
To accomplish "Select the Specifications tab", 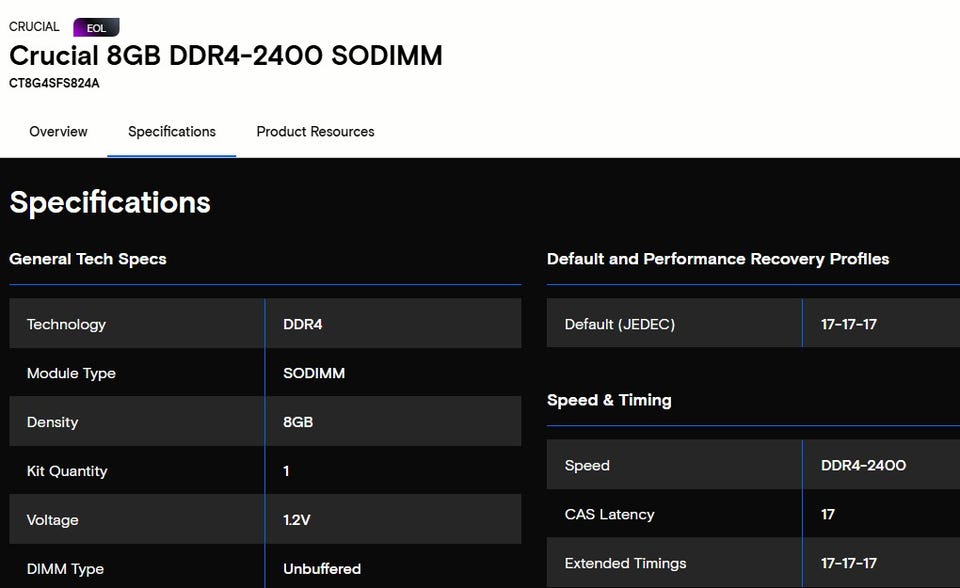I will point(171,132).
